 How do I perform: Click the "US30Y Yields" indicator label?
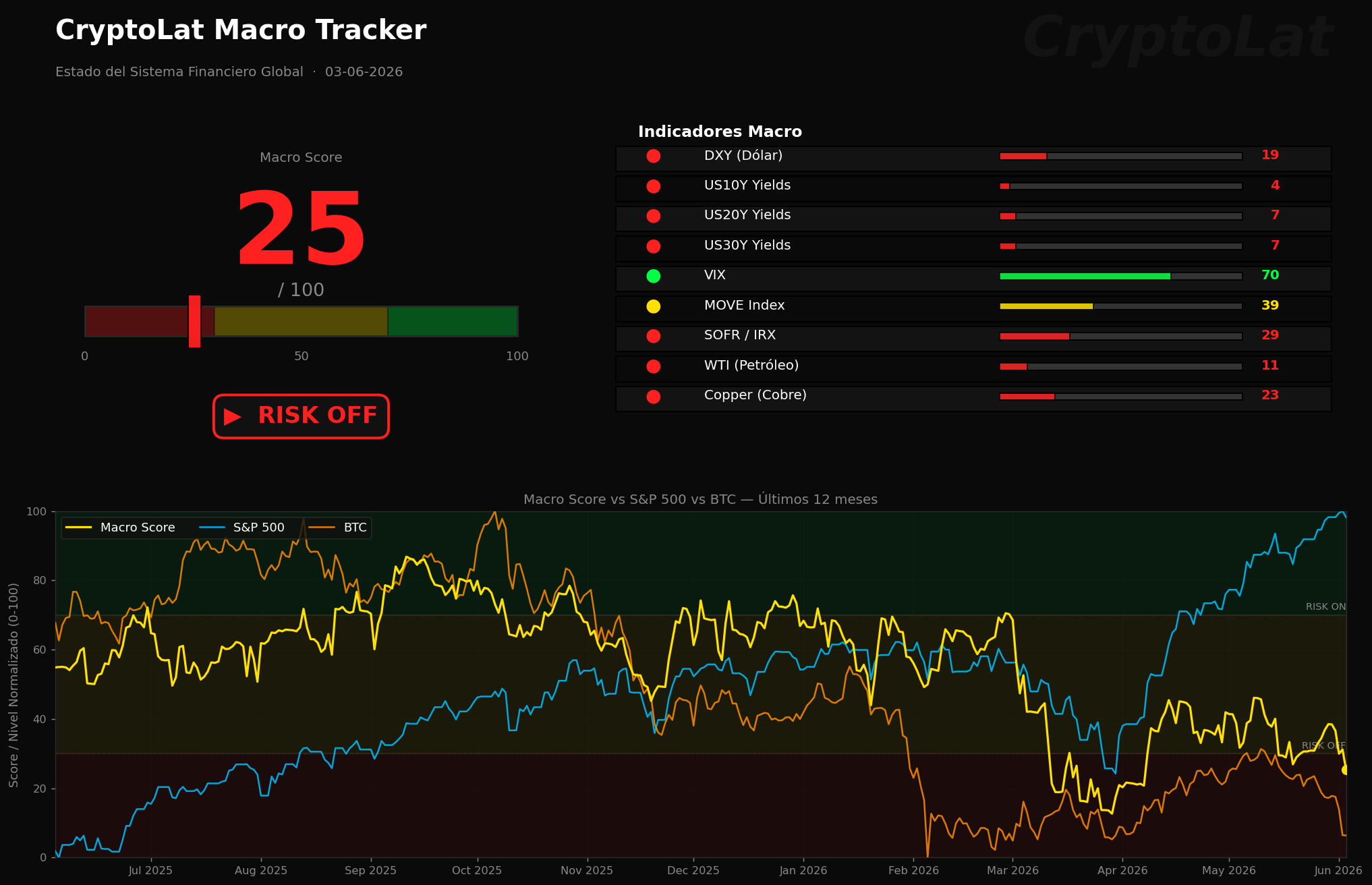point(747,246)
